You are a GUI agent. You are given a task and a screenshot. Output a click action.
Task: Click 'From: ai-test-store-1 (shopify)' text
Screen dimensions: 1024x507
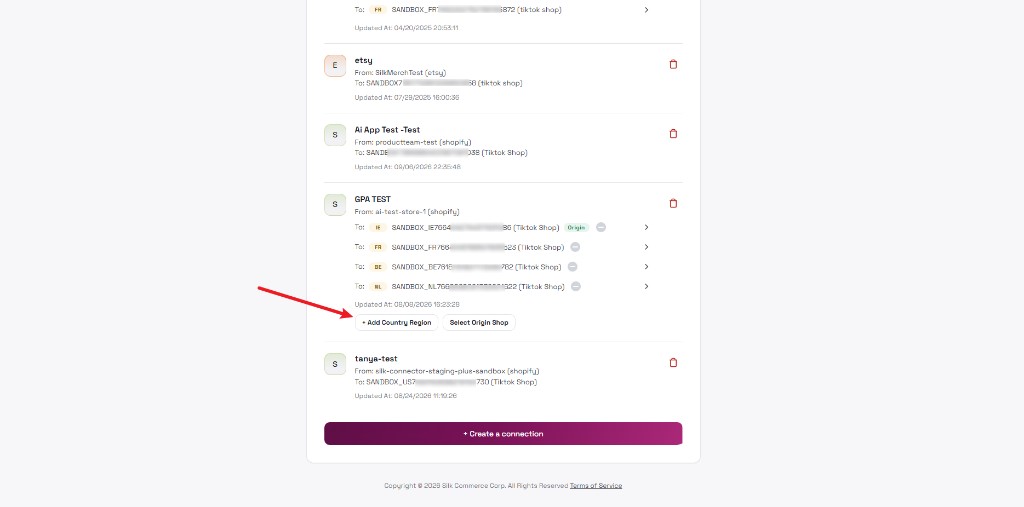click(x=407, y=212)
